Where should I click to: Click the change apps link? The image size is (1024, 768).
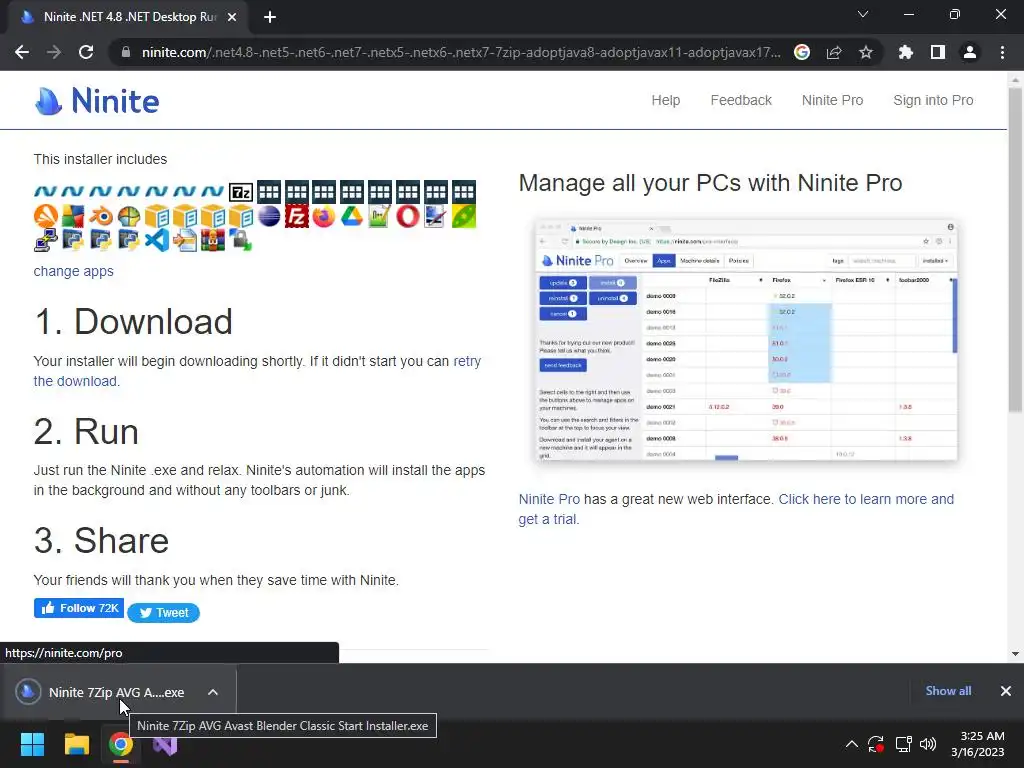[x=73, y=271]
